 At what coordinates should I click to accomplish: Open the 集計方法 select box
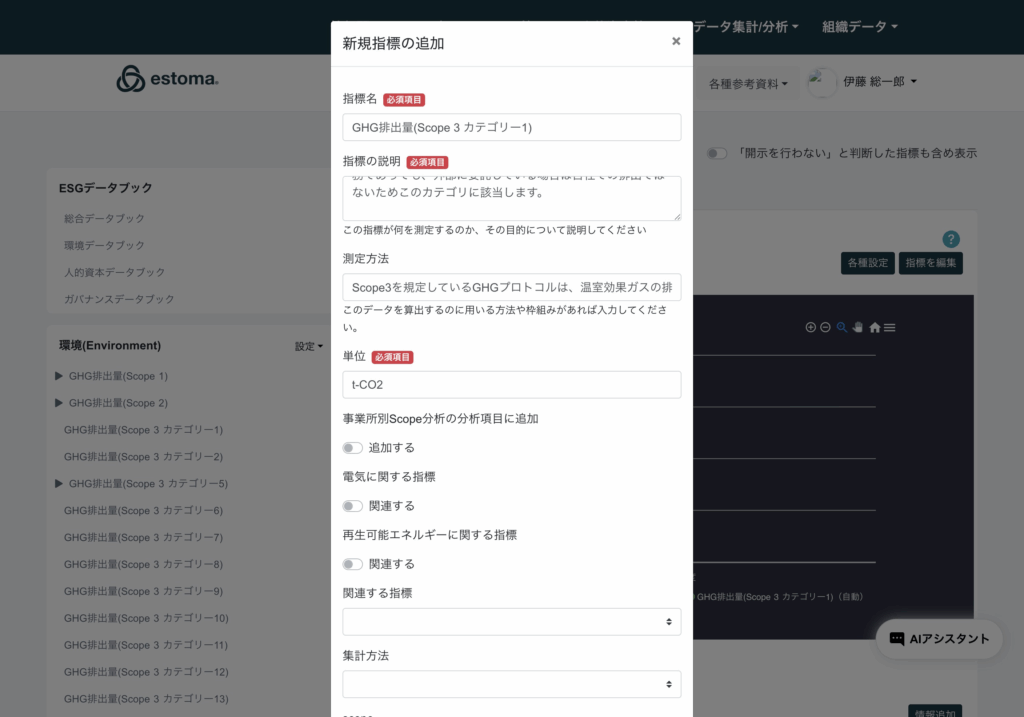pos(511,684)
